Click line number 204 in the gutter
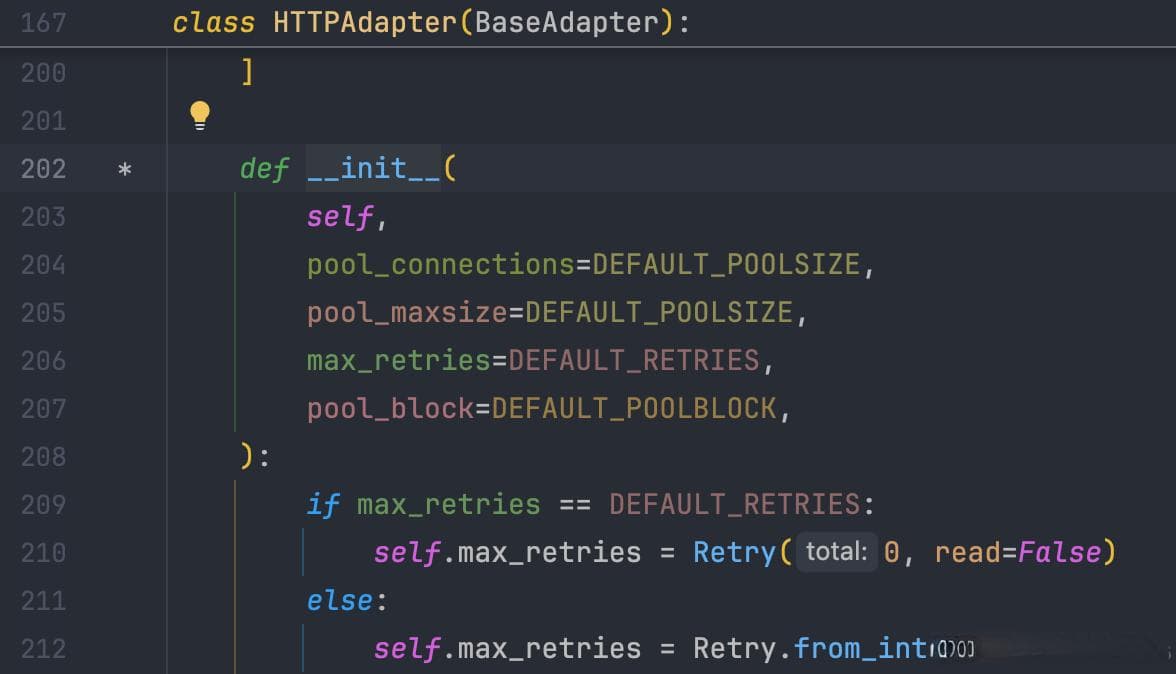This screenshot has height=674, width=1176. coord(44,265)
